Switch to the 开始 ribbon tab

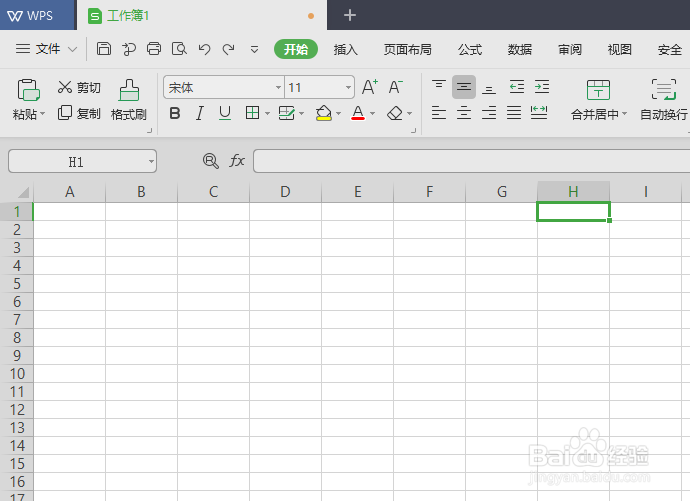click(x=296, y=49)
